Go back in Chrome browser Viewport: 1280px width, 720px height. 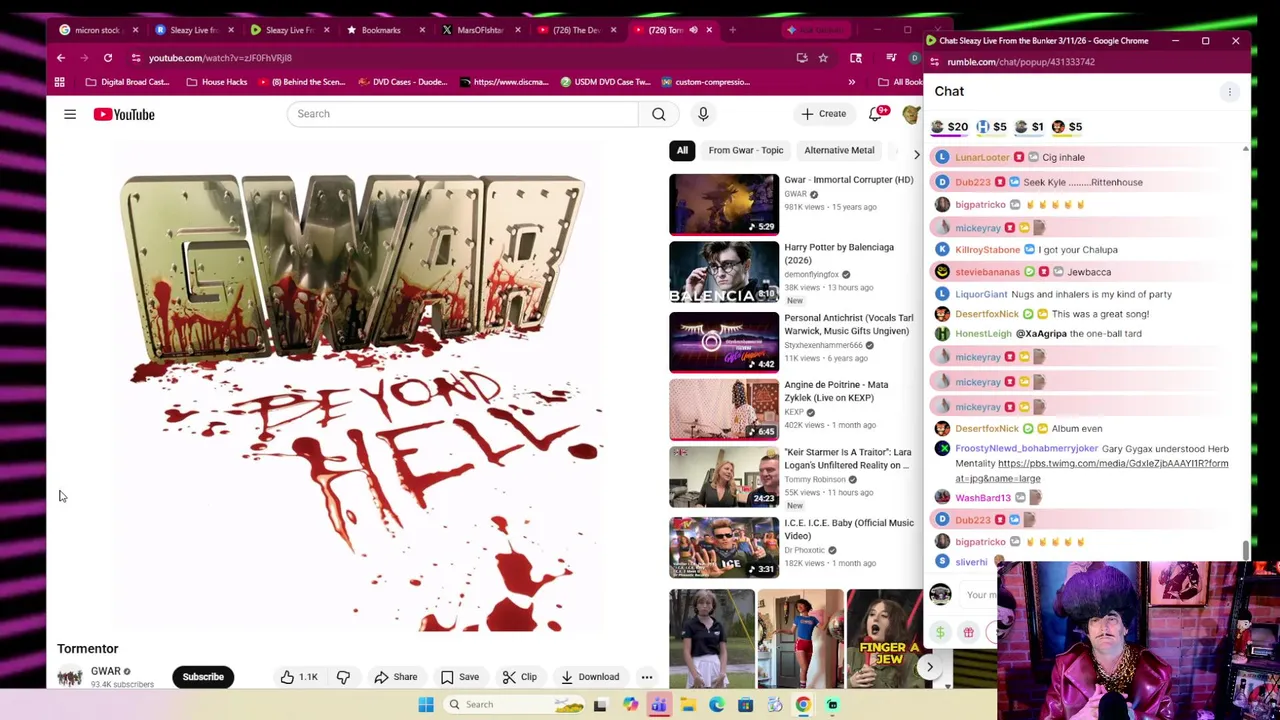click(61, 58)
